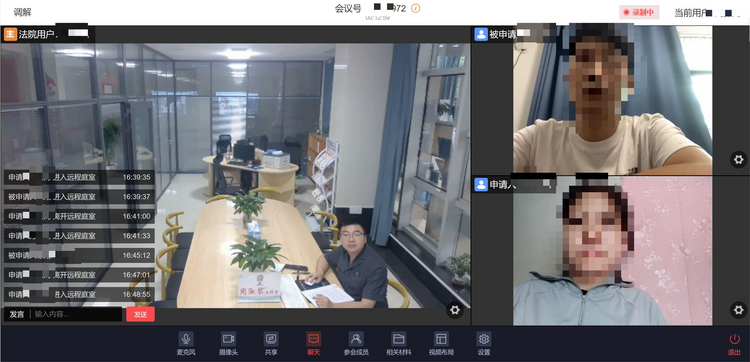Send the chat message with 发送

pyautogui.click(x=140, y=314)
